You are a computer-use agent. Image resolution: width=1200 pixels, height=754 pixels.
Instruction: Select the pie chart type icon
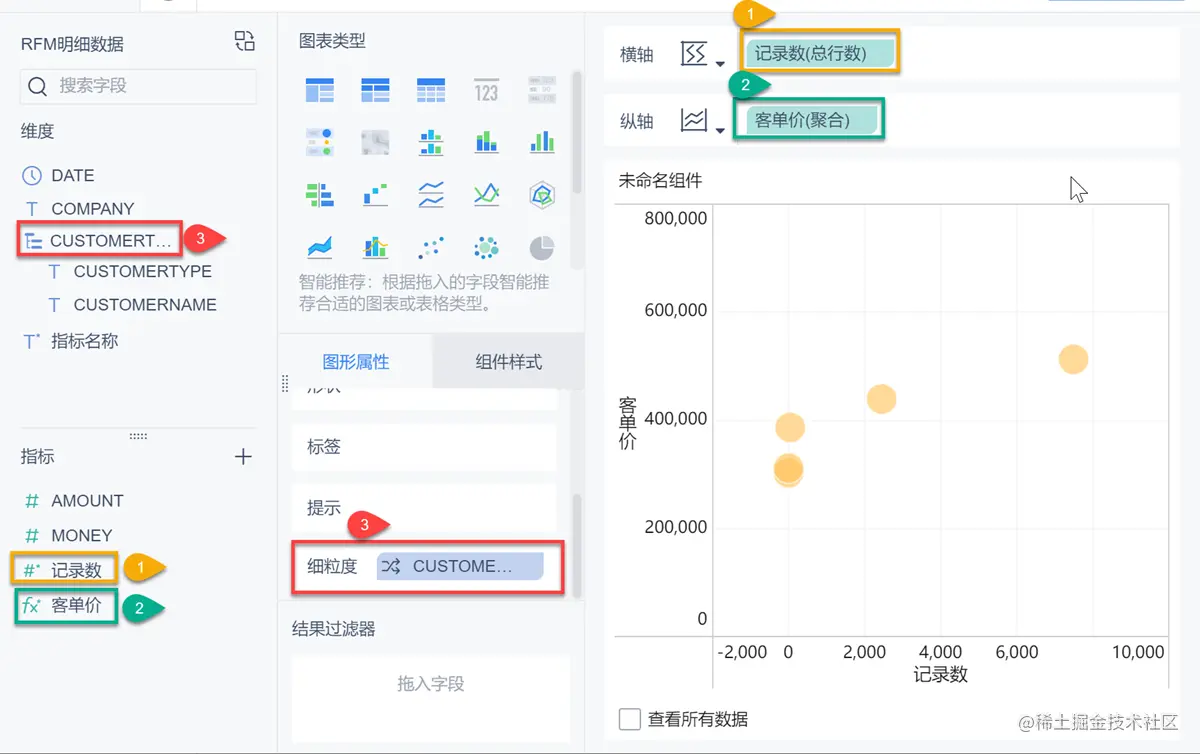click(x=541, y=247)
